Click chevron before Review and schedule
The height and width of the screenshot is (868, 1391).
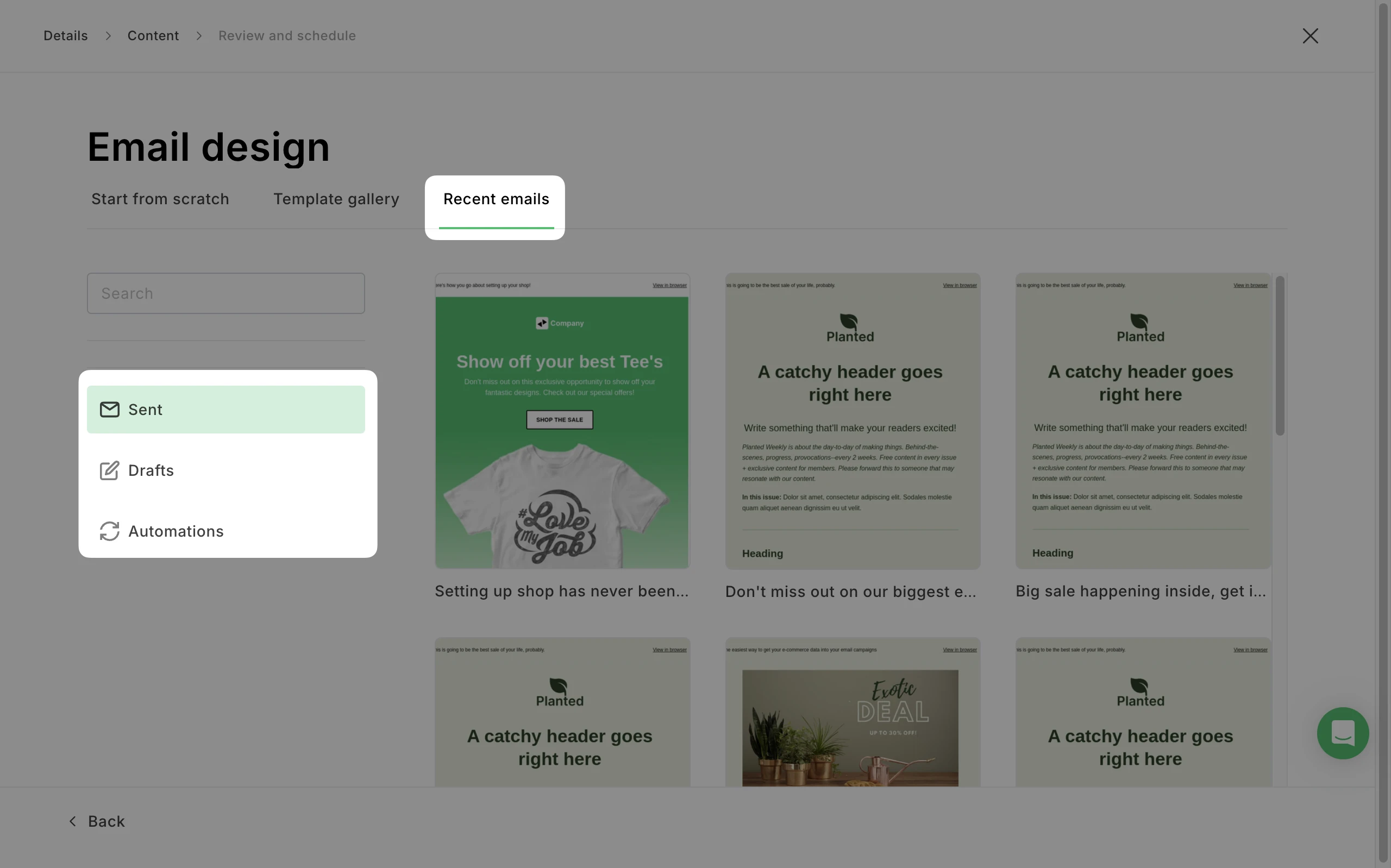(199, 36)
